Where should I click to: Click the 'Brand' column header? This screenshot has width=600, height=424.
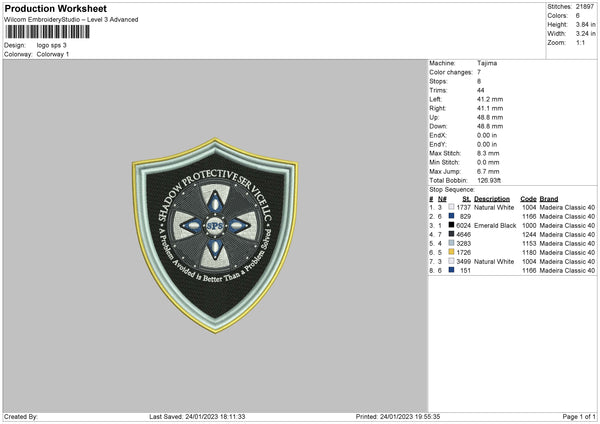coord(549,199)
